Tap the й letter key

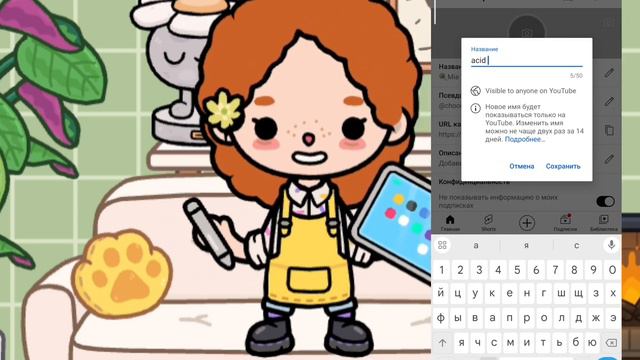pyautogui.click(x=441, y=293)
